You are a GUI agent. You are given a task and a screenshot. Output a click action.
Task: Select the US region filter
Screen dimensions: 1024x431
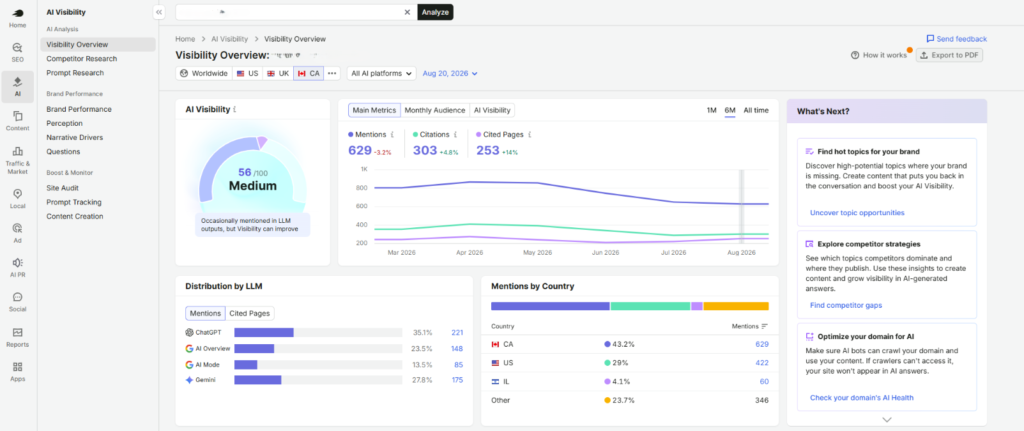point(248,73)
